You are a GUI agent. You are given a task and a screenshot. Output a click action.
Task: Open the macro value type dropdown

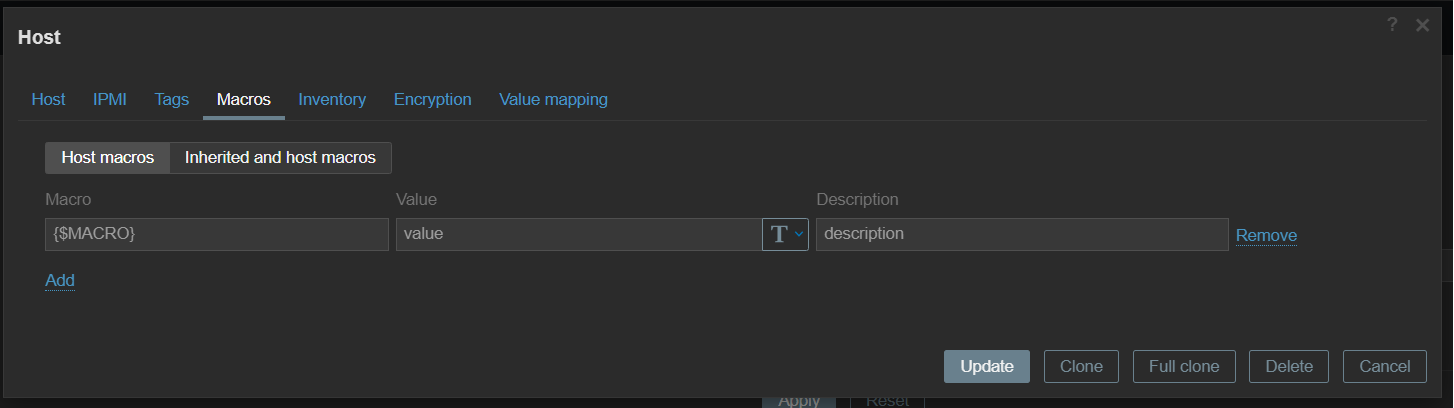click(785, 235)
